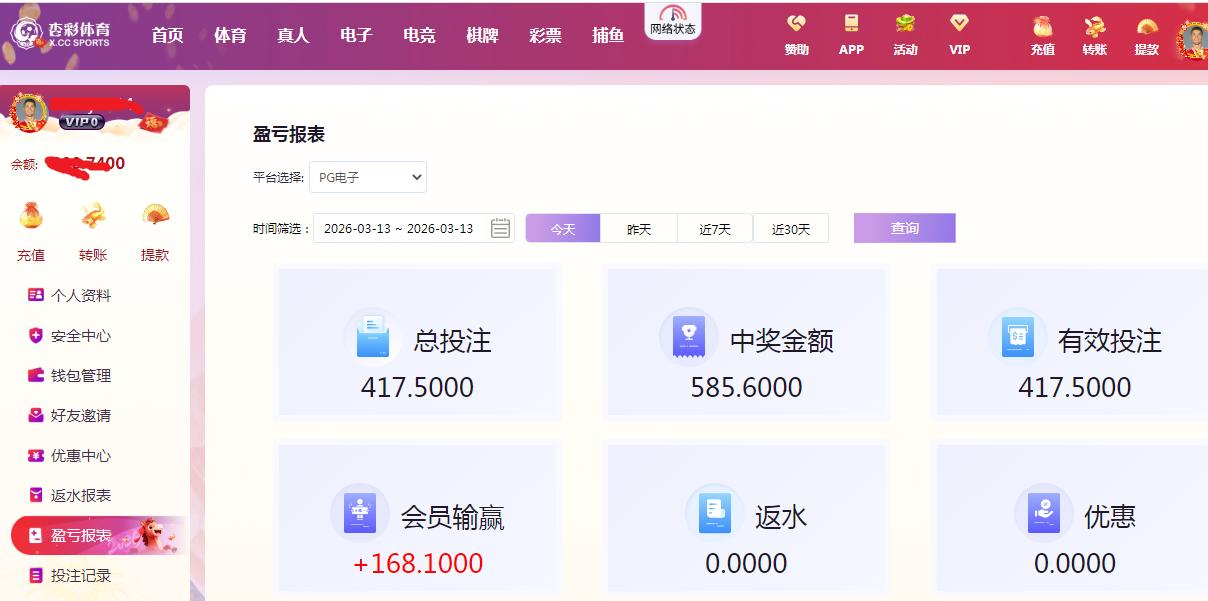
Task: Open the calendar picker icon
Action: (x=501, y=229)
